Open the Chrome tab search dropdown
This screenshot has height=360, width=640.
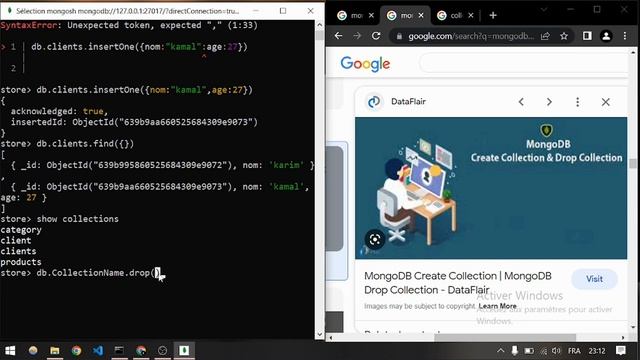(x=544, y=9)
